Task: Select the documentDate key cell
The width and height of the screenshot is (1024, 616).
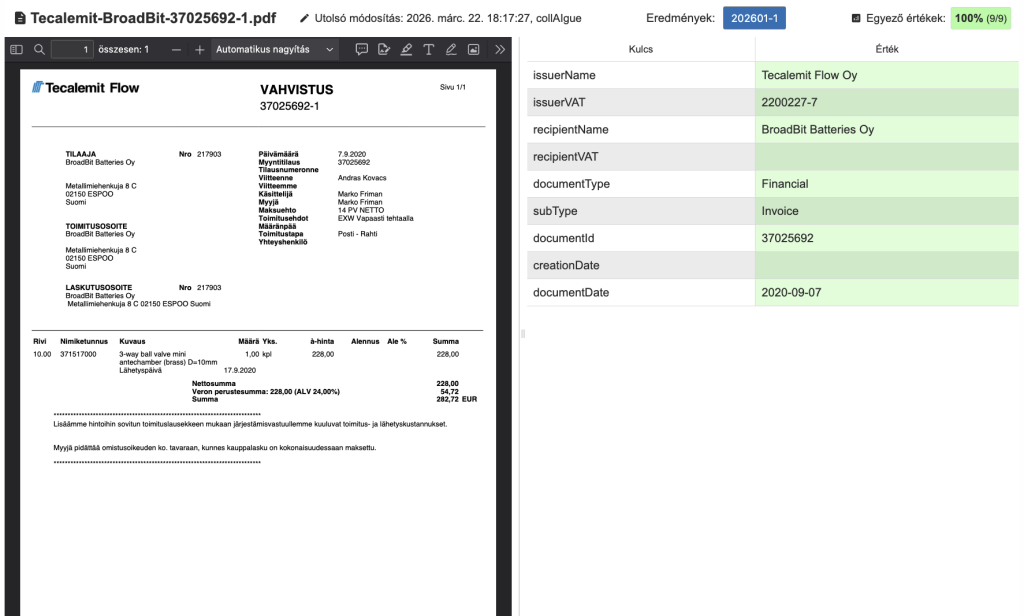Action: point(641,293)
